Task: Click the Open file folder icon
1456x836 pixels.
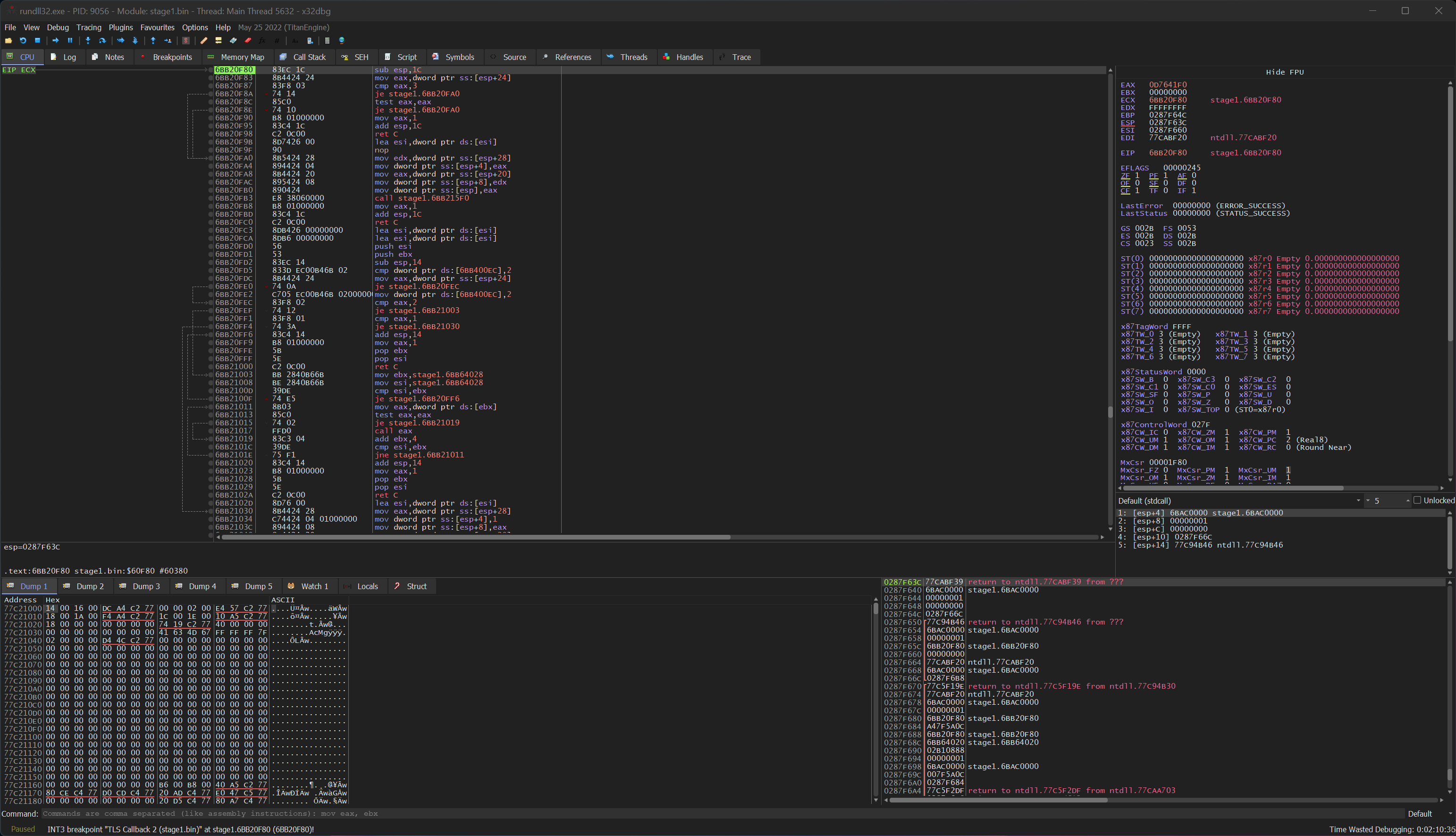Action: tap(8, 41)
